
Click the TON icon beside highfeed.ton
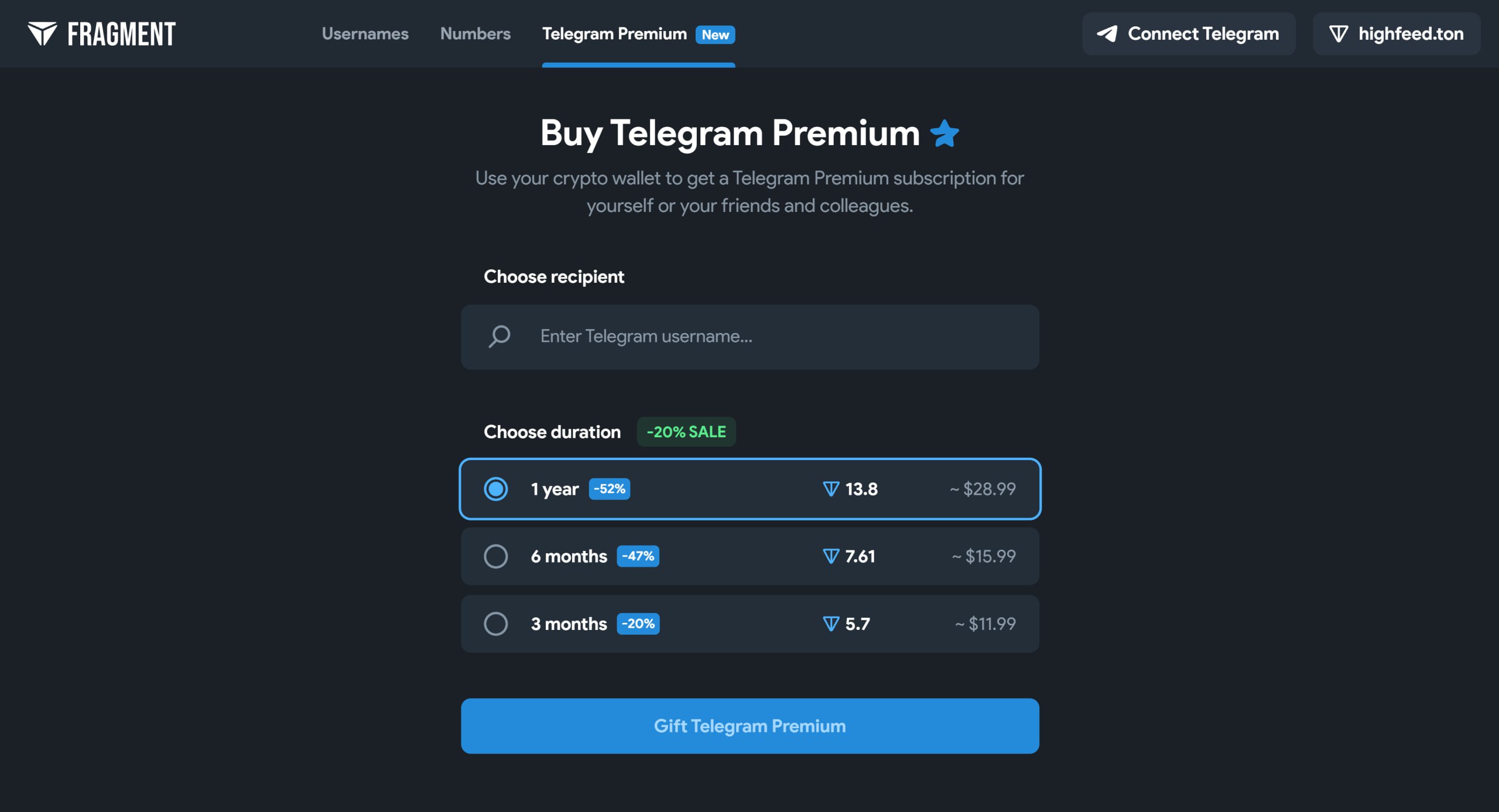pyautogui.click(x=1339, y=34)
